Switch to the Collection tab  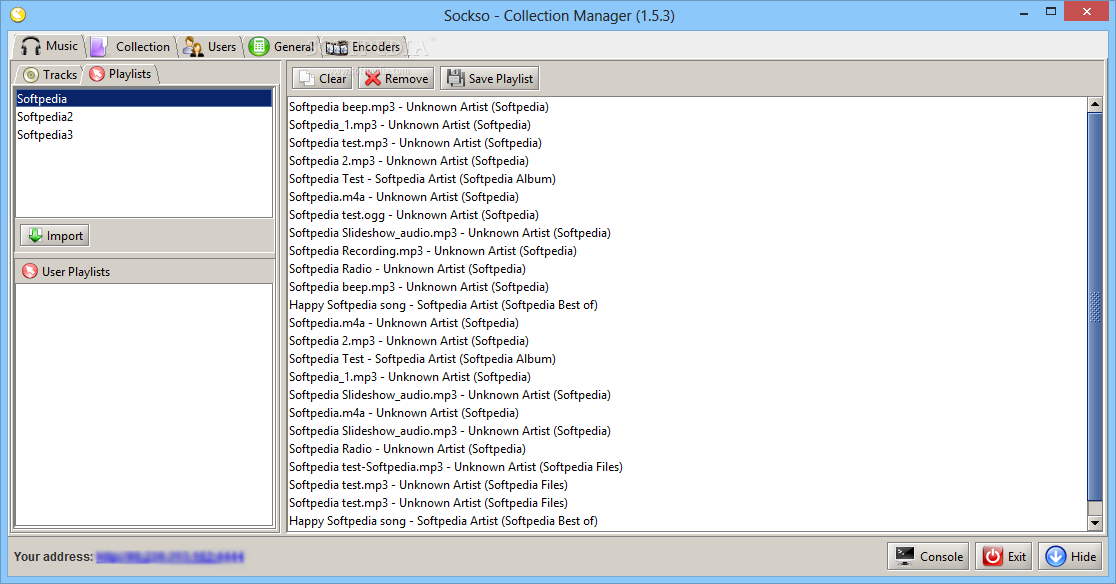(x=131, y=47)
